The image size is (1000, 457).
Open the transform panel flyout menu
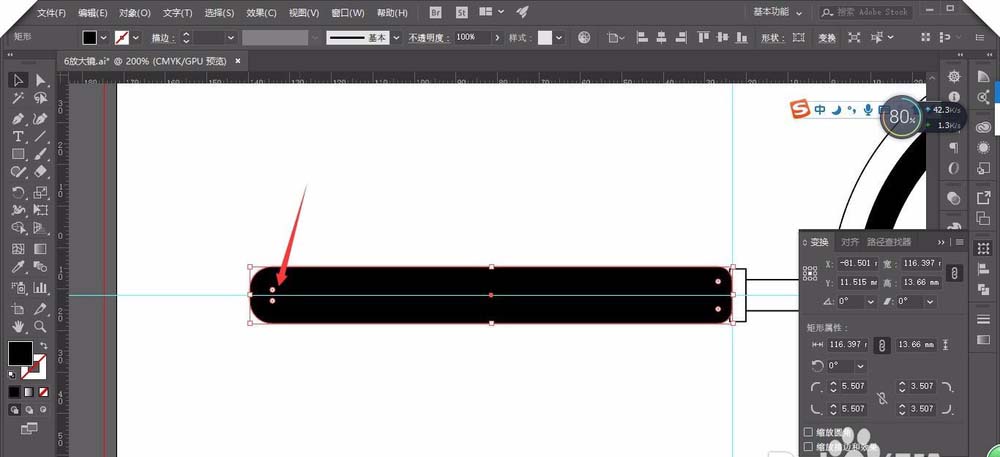[x=959, y=242]
